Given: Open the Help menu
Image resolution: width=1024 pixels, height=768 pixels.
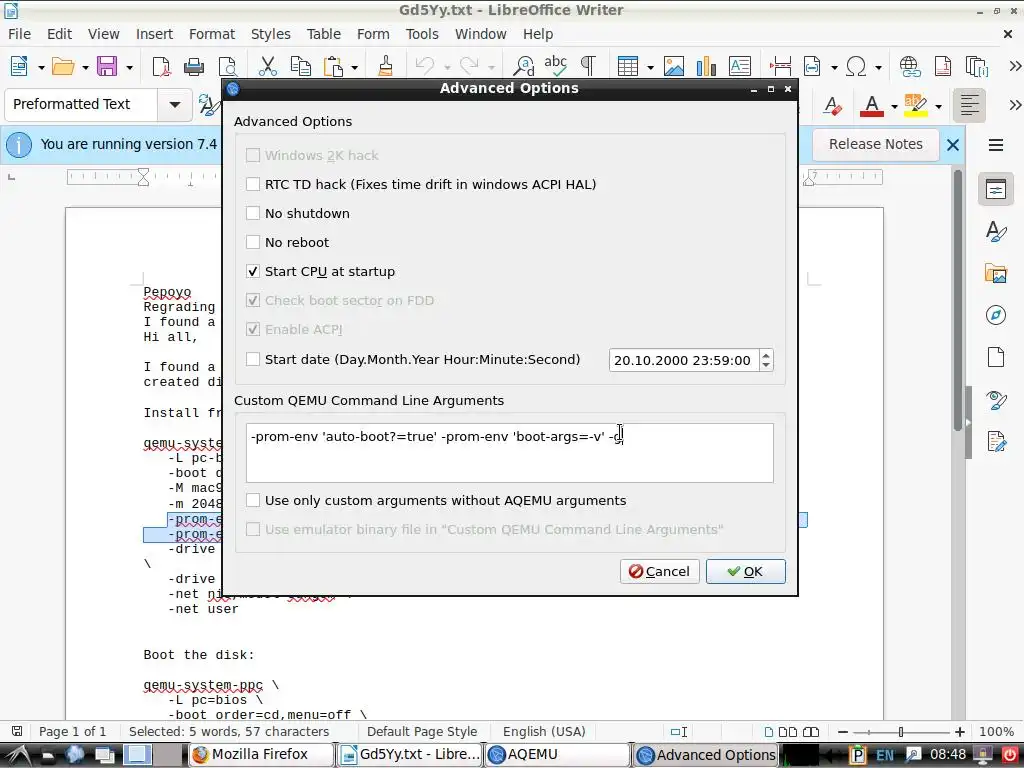Looking at the screenshot, I should point(537,34).
